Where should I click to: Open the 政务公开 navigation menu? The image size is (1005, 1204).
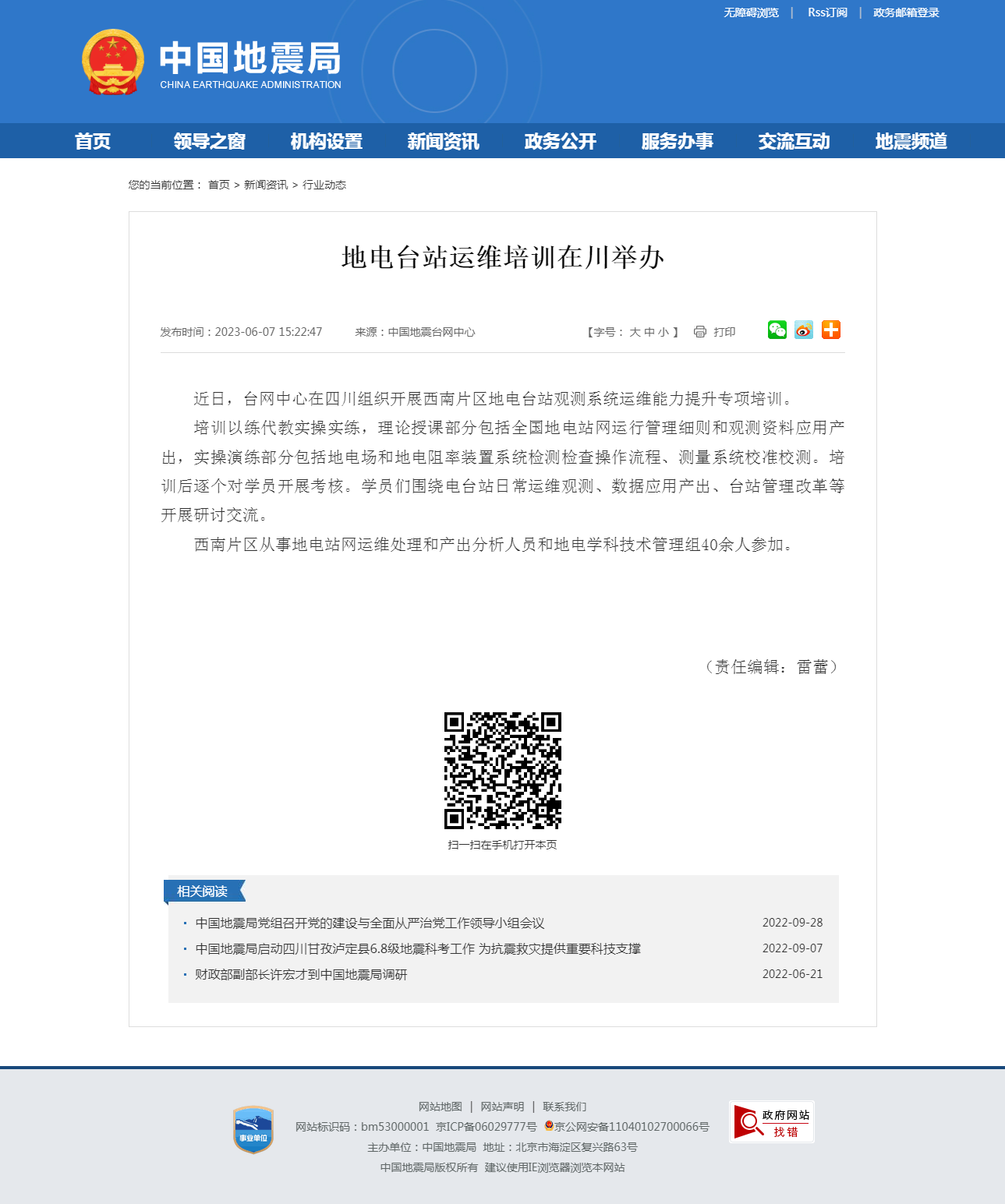point(559,141)
